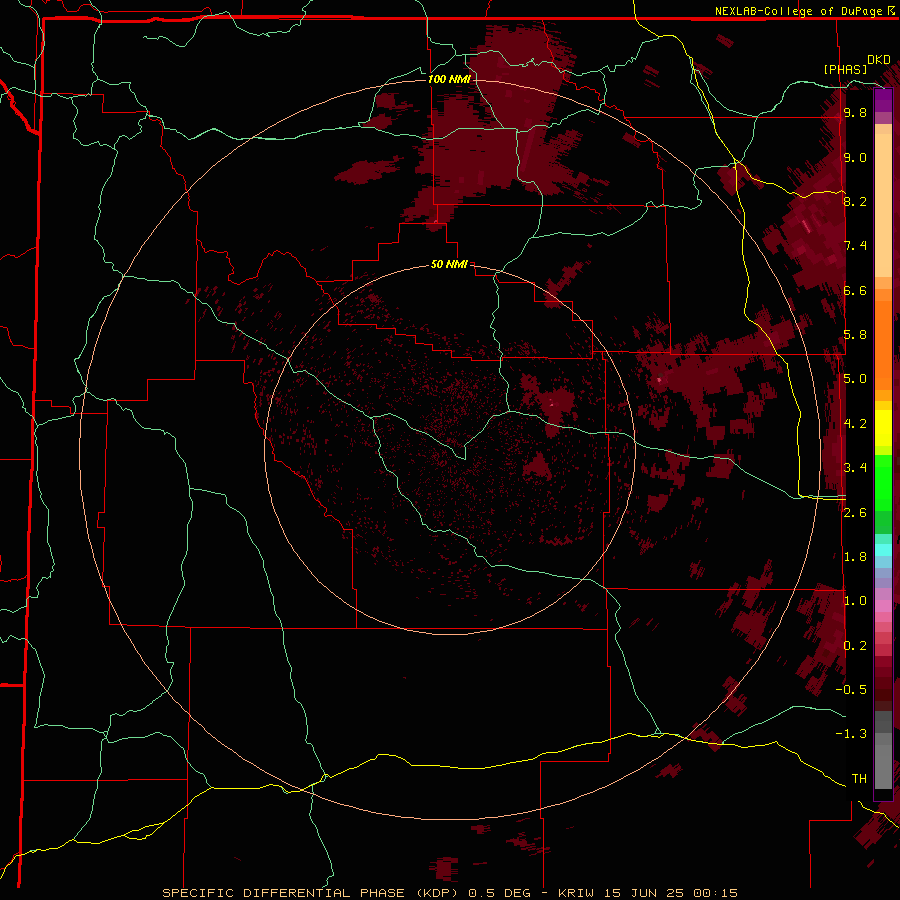Click the -0.5 value on the color scale
The height and width of the screenshot is (900, 900).
pos(851,690)
